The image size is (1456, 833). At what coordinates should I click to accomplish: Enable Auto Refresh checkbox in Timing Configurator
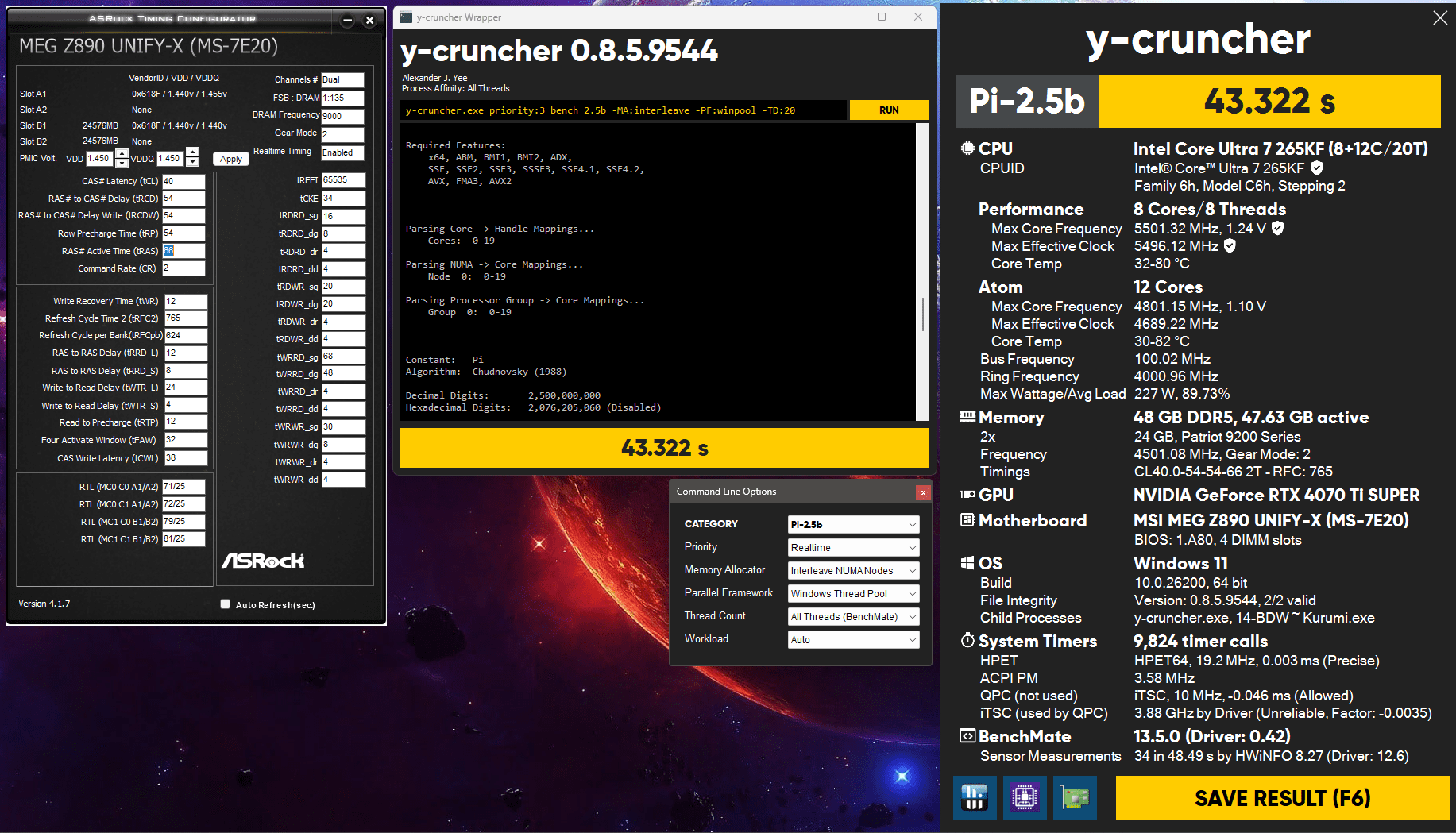click(225, 604)
